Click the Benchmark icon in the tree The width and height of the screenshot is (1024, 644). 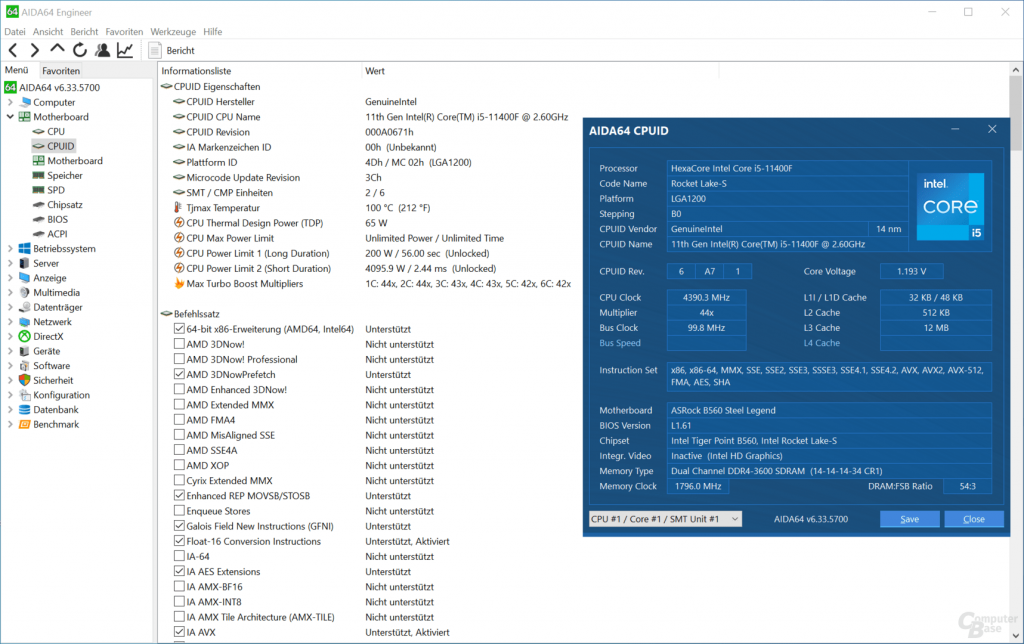(25, 425)
